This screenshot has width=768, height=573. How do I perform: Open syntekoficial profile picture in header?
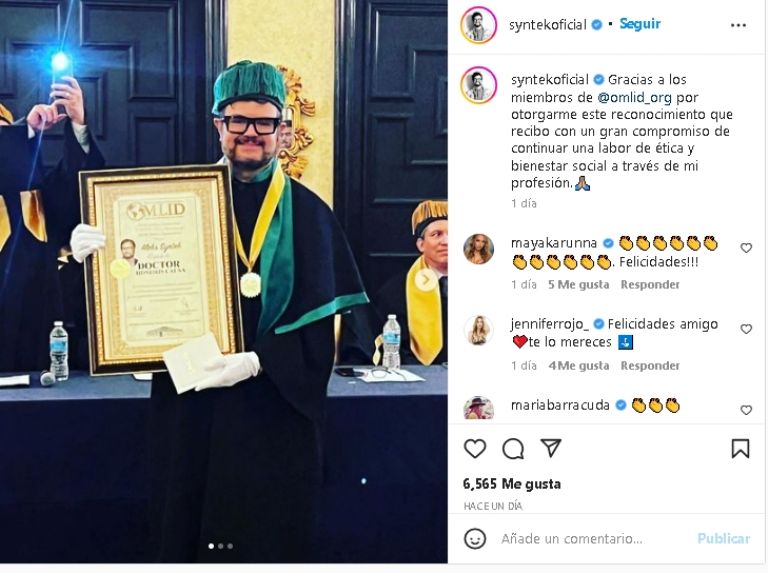[x=479, y=25]
